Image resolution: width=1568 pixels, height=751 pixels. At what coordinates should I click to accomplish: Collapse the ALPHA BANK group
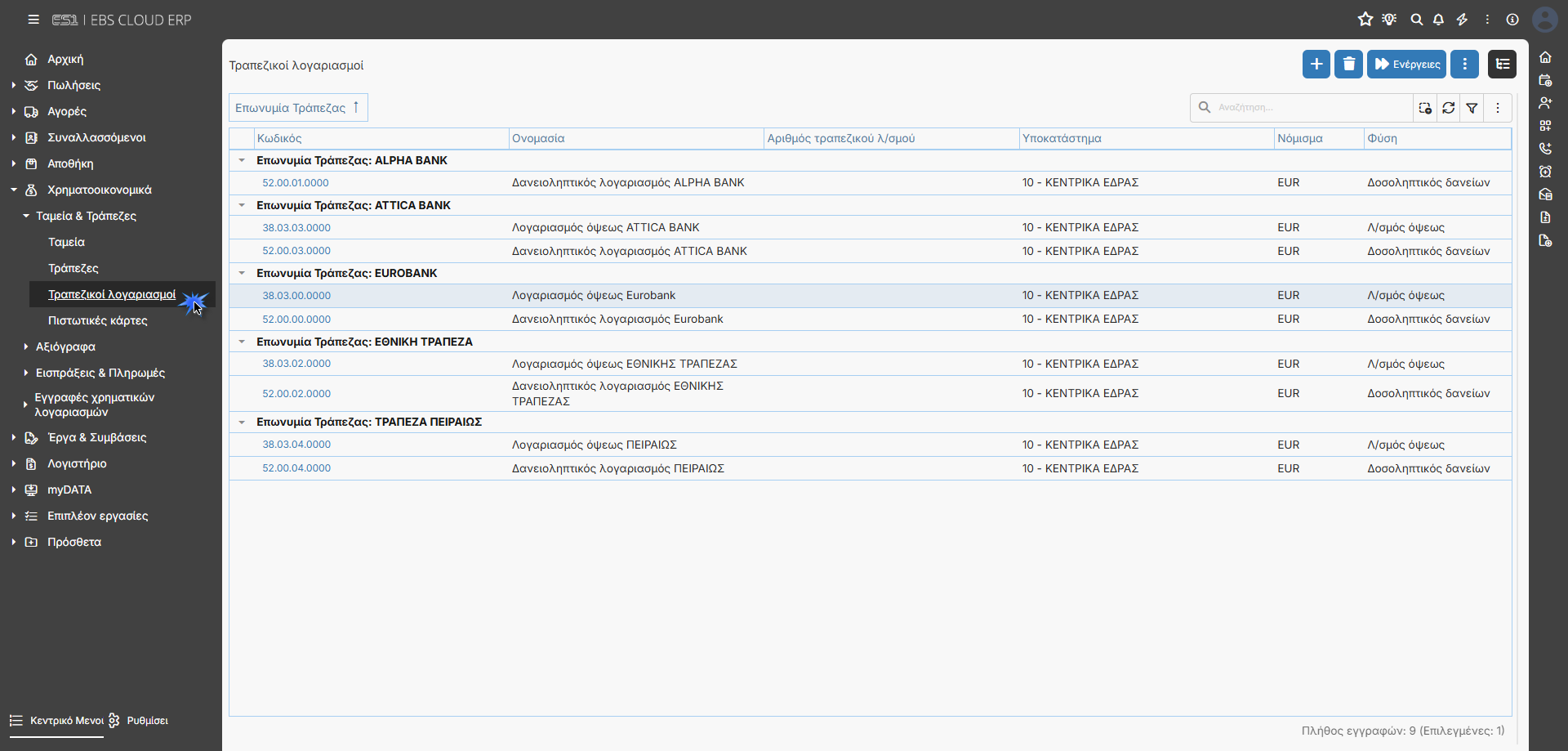coord(242,161)
